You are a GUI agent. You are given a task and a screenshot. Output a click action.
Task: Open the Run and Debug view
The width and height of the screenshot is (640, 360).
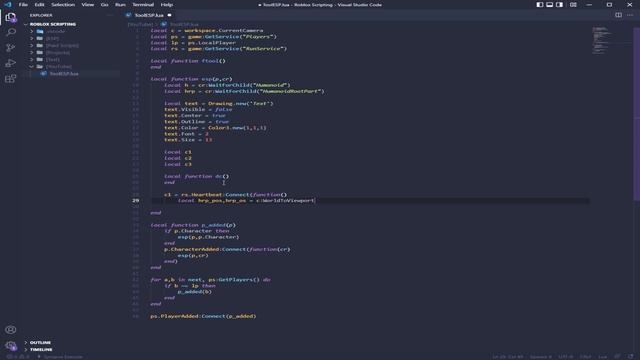[x=11, y=63]
